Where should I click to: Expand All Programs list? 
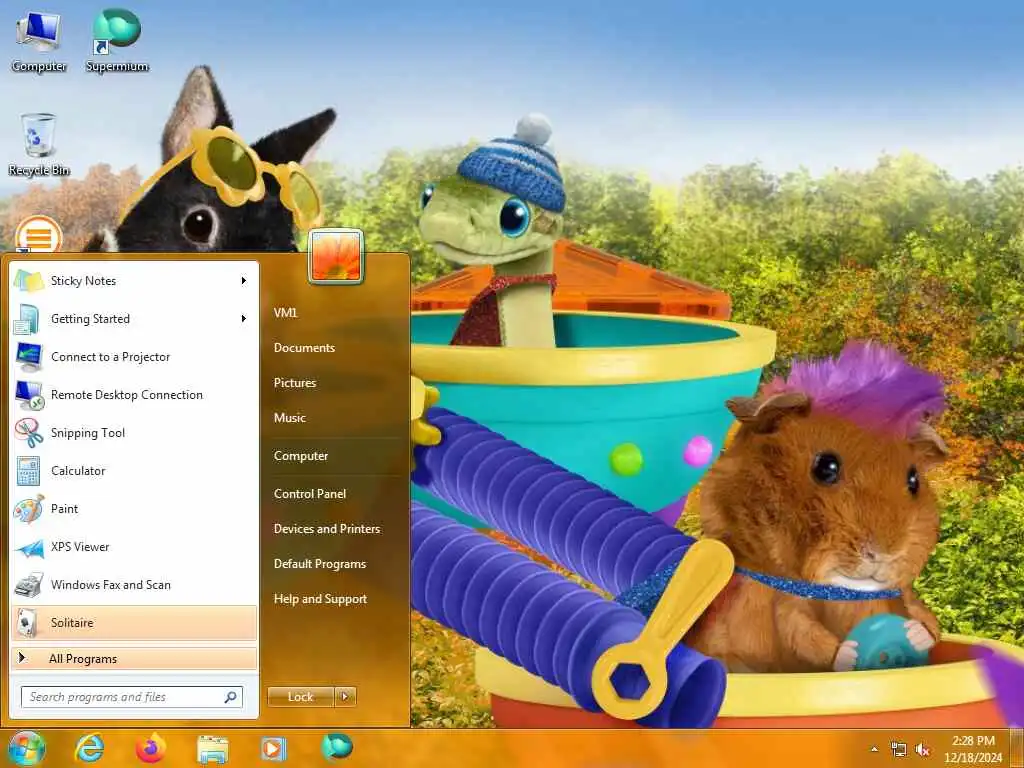click(135, 658)
